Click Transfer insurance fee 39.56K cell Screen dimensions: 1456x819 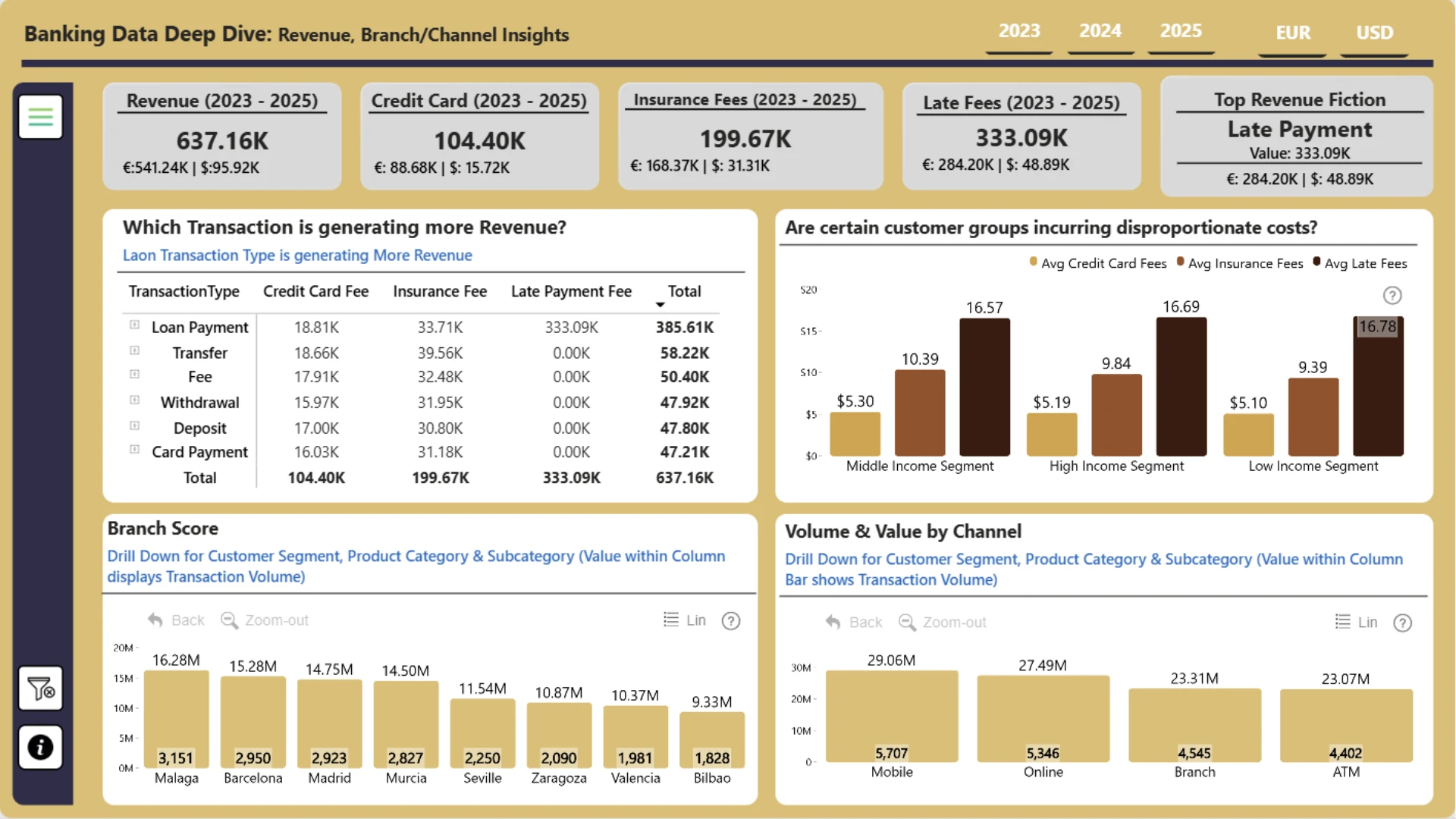(x=440, y=353)
